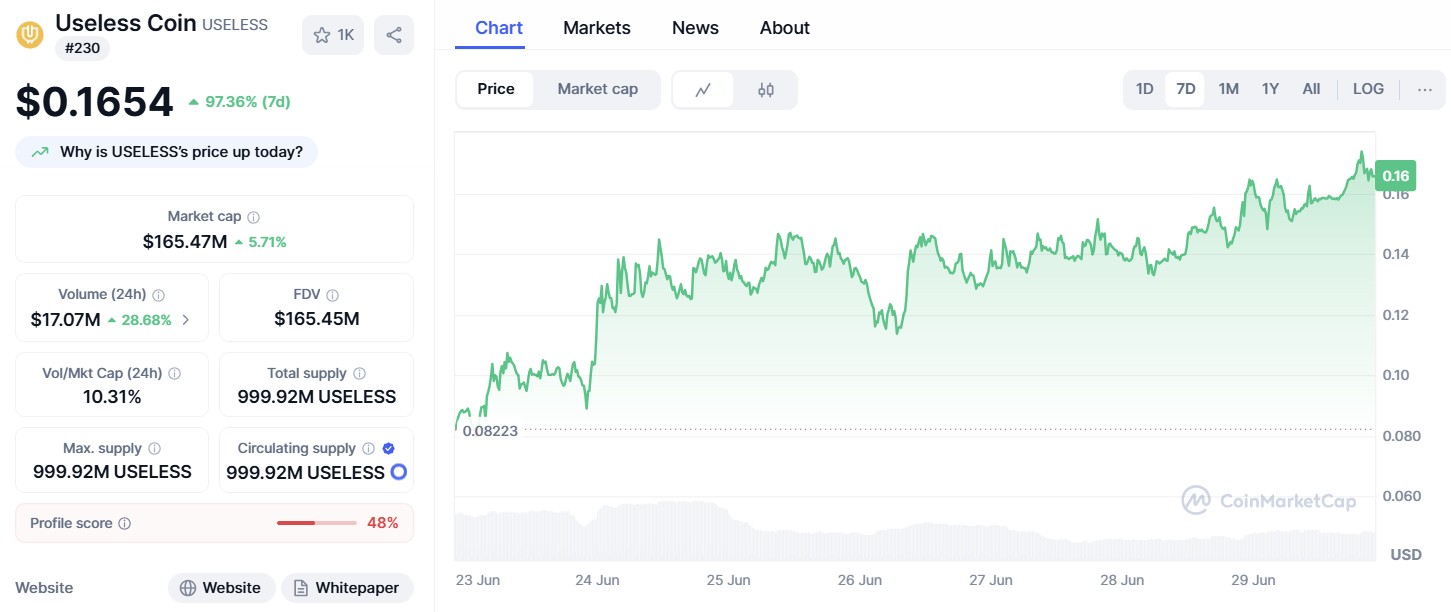1451x612 pixels.
Task: Open the Whitepaper link
Action: coord(347,588)
